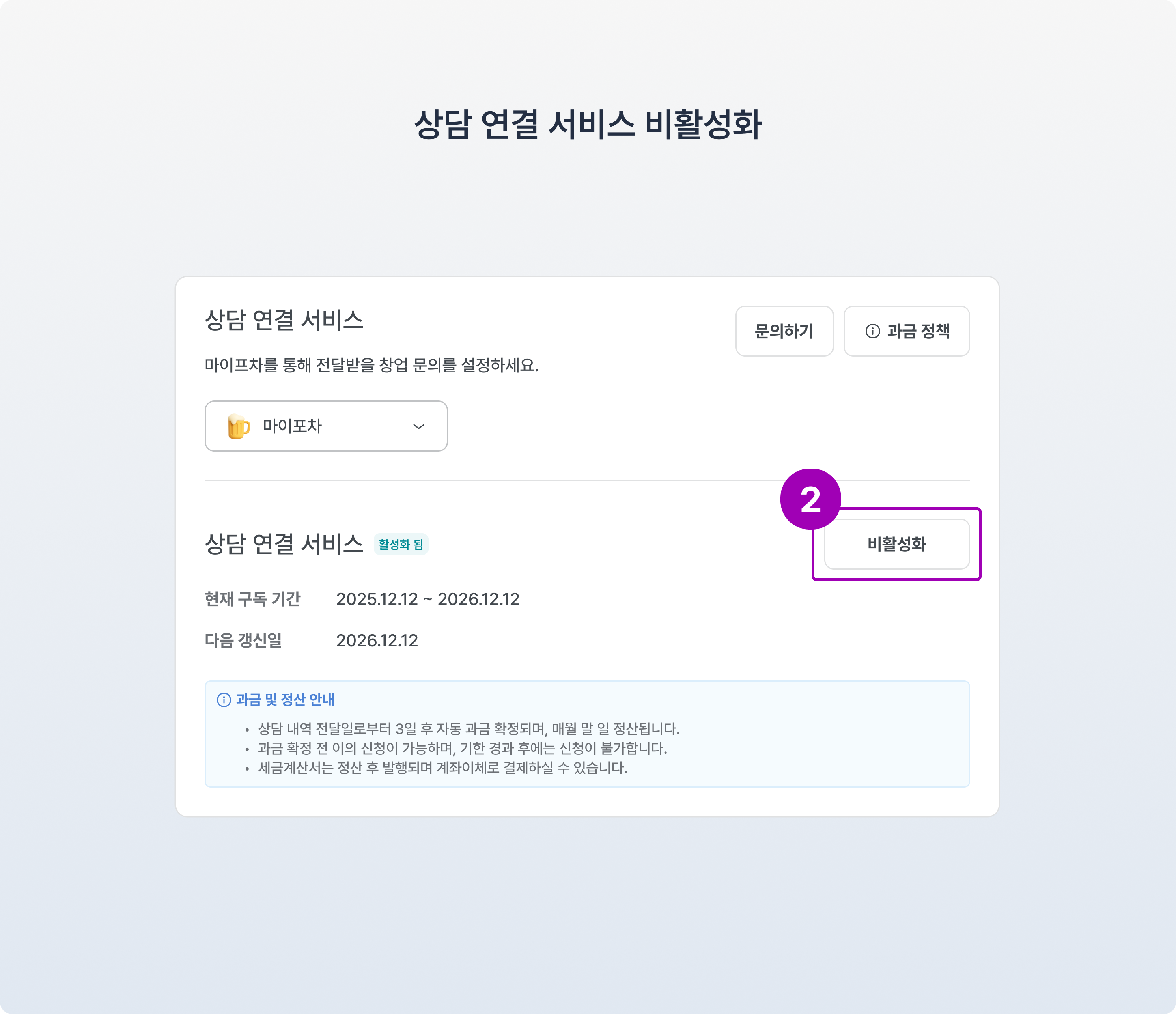The width and height of the screenshot is (1176, 1014).
Task: Click the next renewal date 2026.12.12
Action: 377,641
